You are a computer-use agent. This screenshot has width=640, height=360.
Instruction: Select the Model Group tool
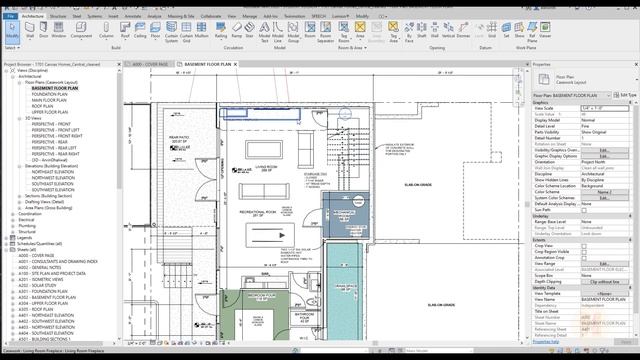tap(293, 33)
